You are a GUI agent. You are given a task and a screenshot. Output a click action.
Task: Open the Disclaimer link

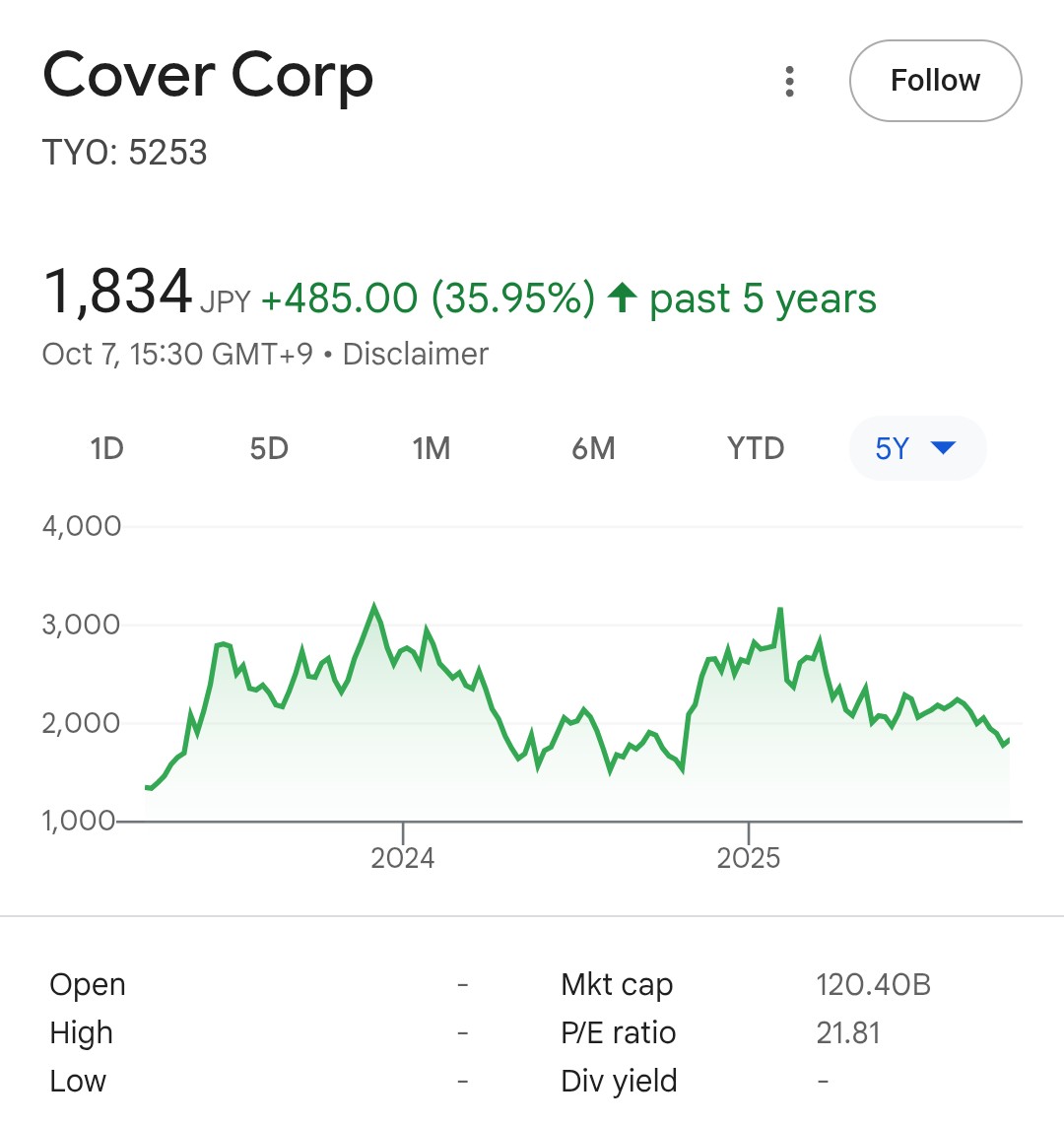(x=415, y=355)
